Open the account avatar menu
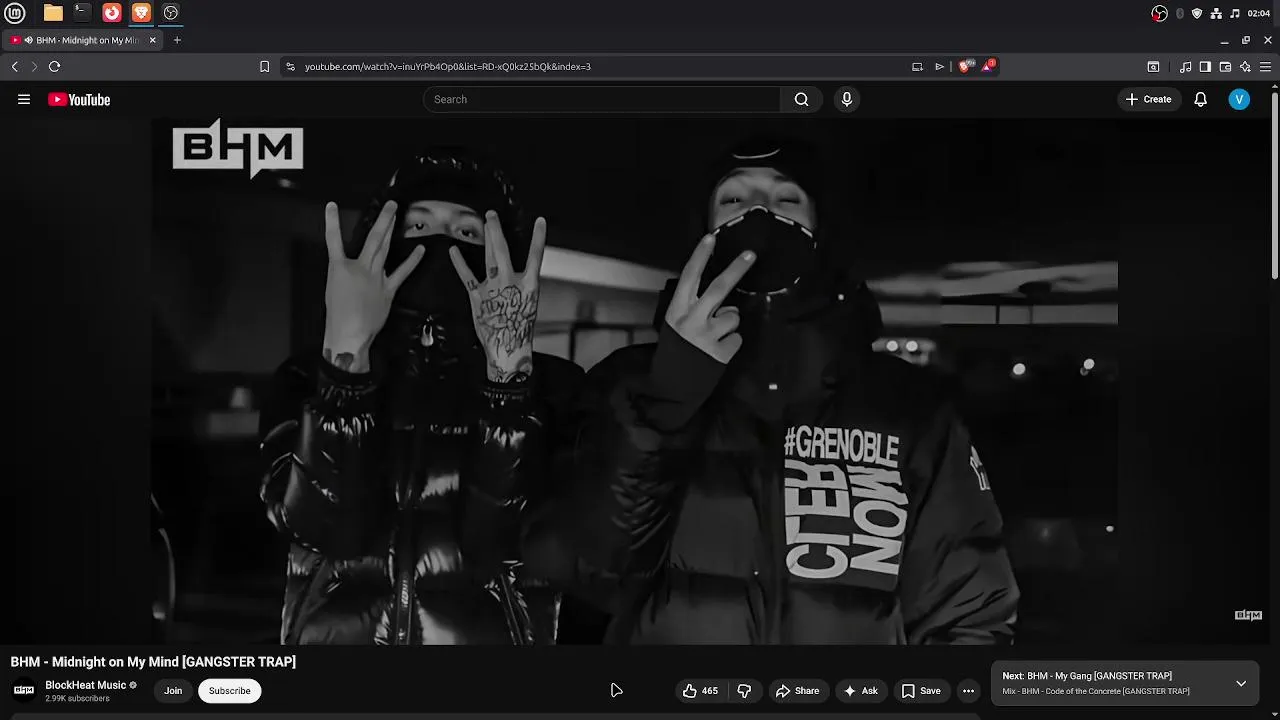Viewport: 1280px width, 720px height. click(x=1239, y=99)
